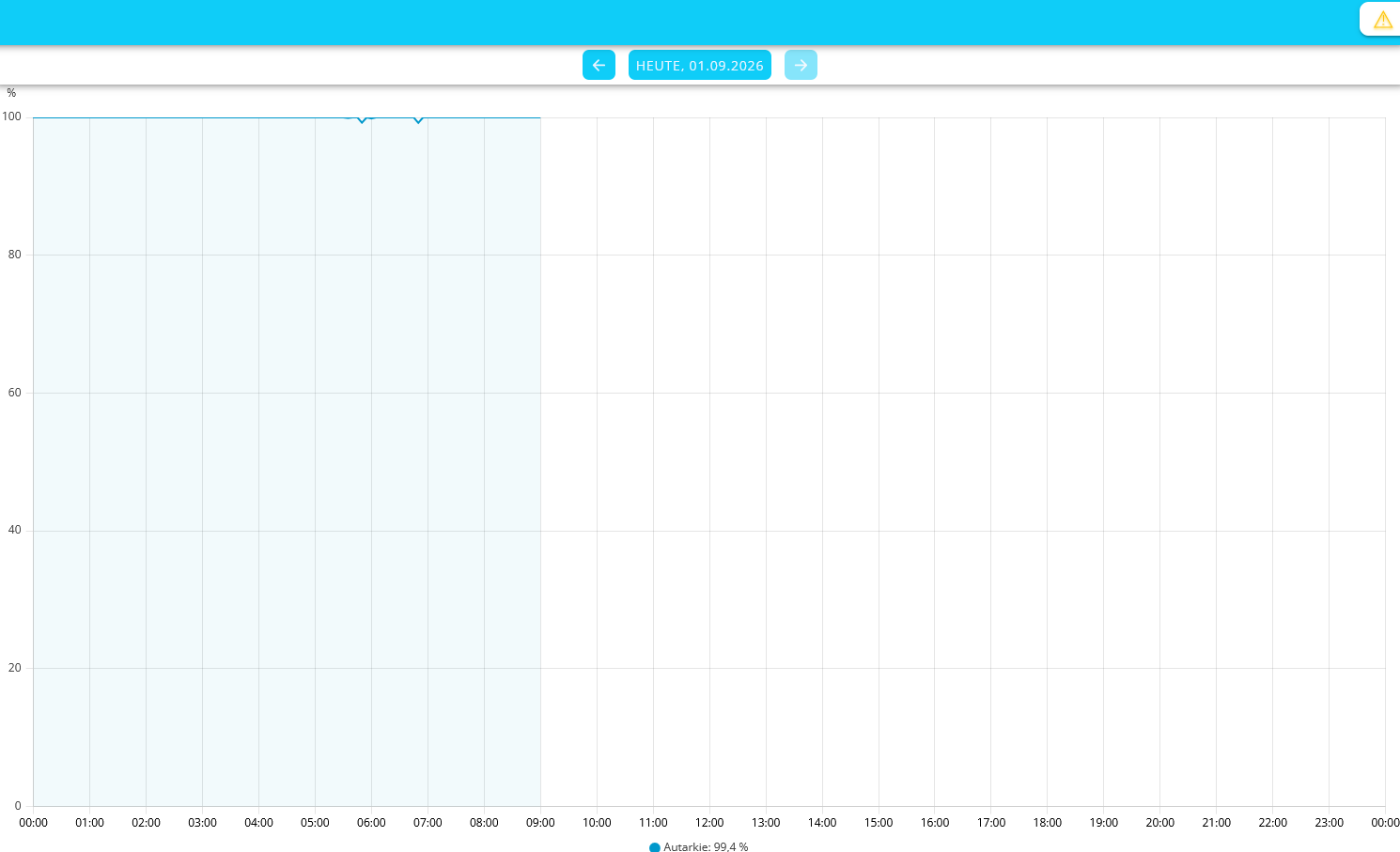Click the 20 y-axis label
The image size is (1400, 852).
pyautogui.click(x=14, y=668)
